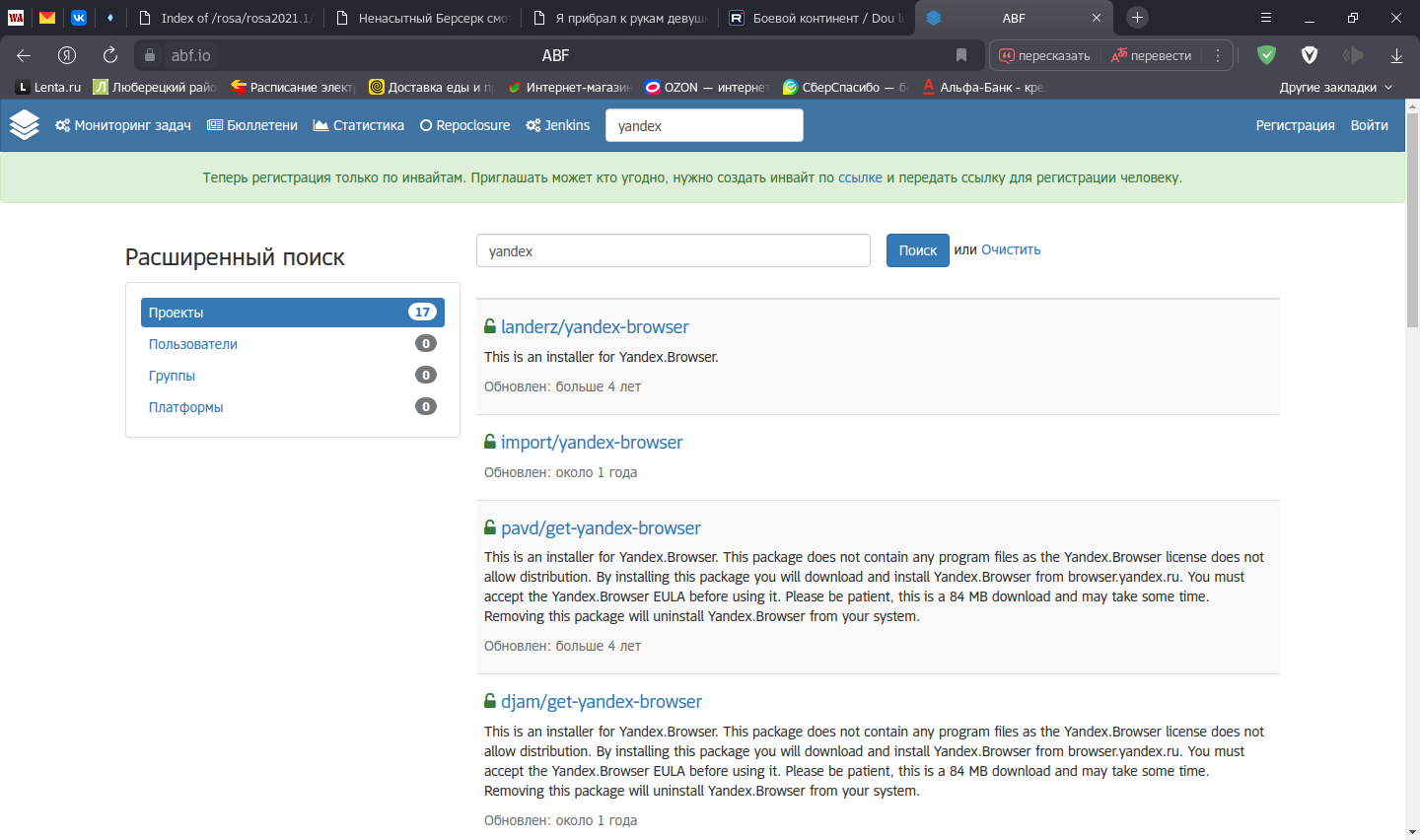Click lock icon beside landerz/yandex-browser

click(x=490, y=326)
